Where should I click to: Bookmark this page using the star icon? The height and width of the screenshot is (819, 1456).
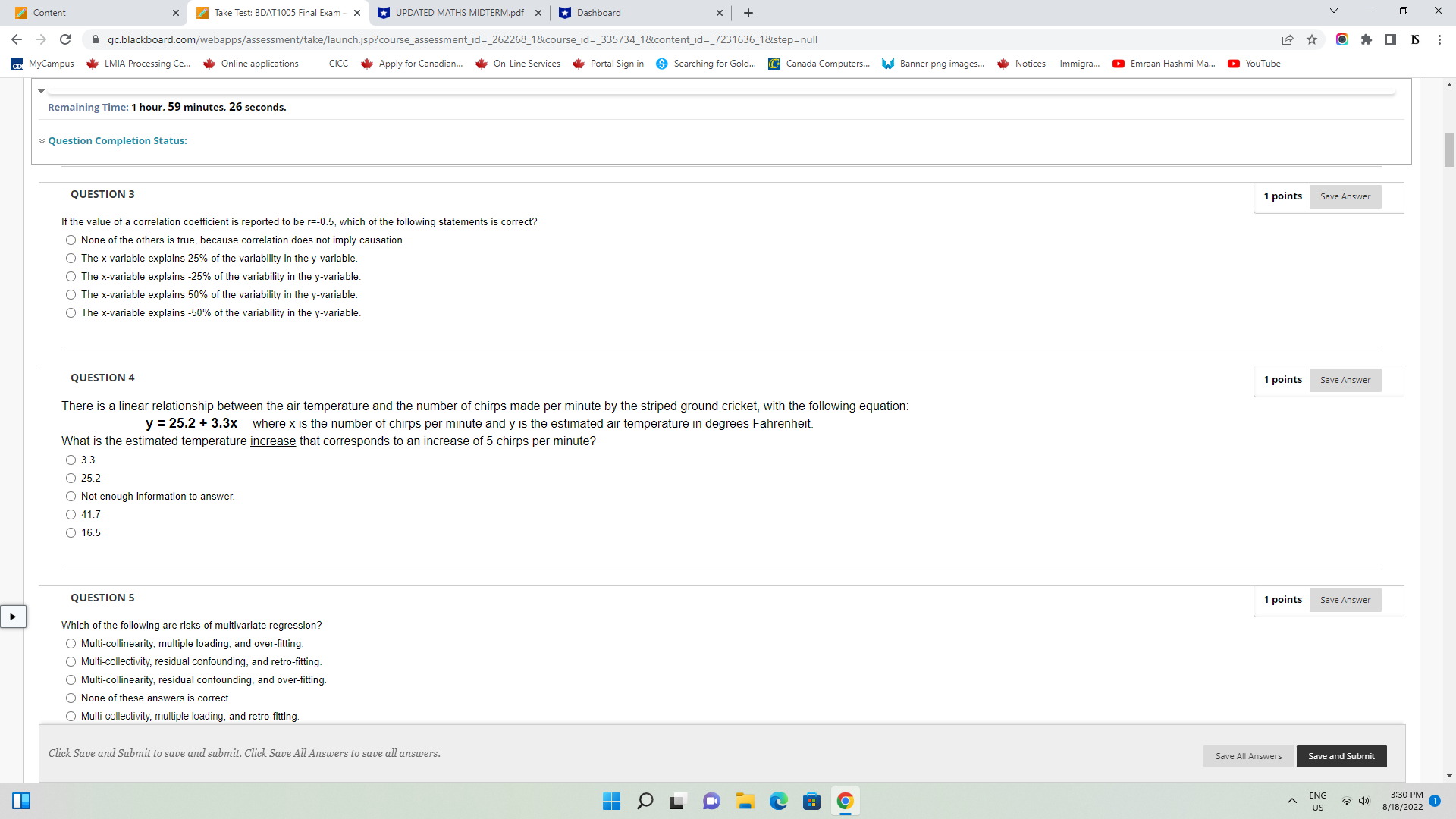pyautogui.click(x=1313, y=39)
